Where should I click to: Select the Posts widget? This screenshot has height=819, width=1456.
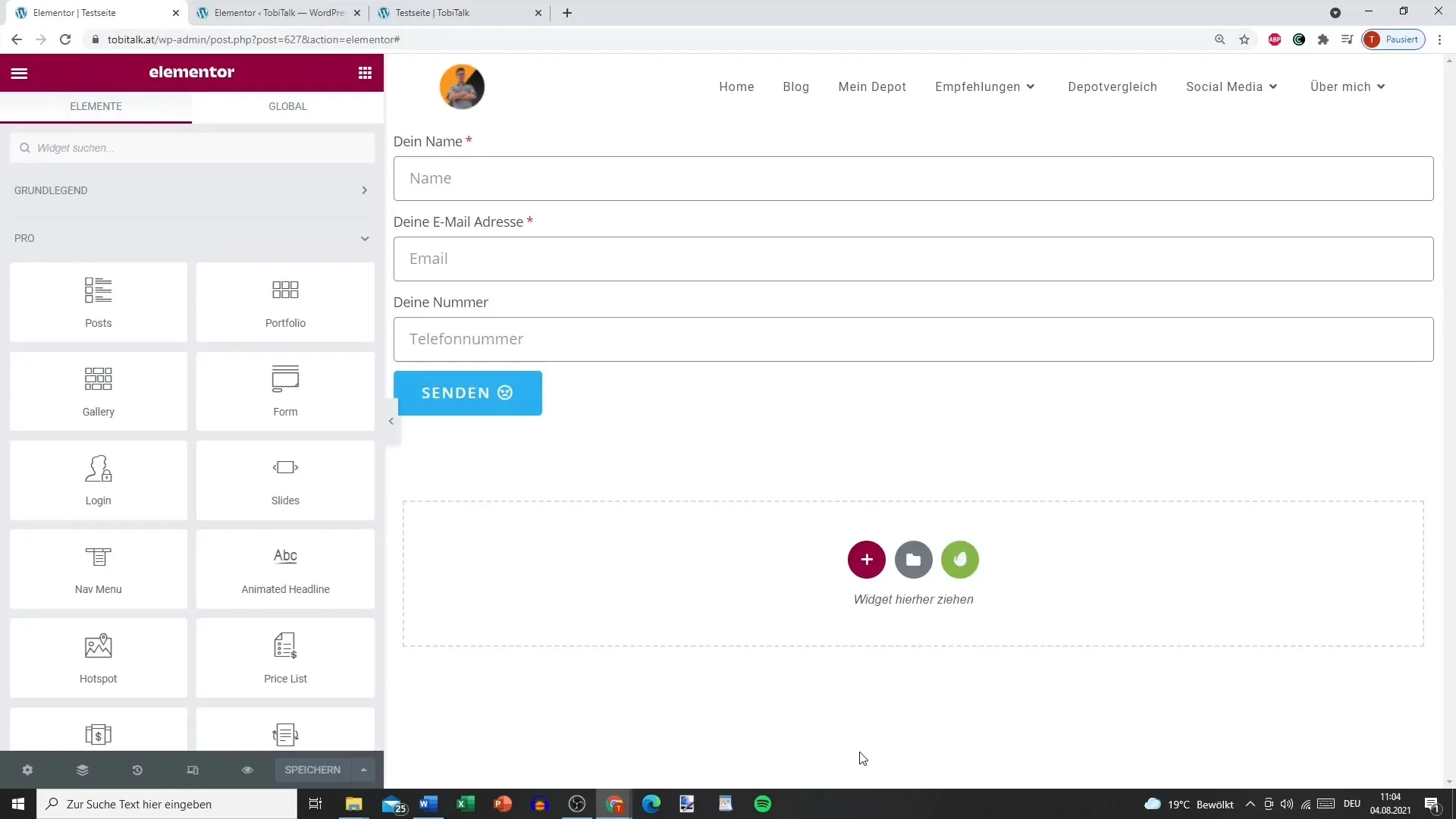click(99, 302)
